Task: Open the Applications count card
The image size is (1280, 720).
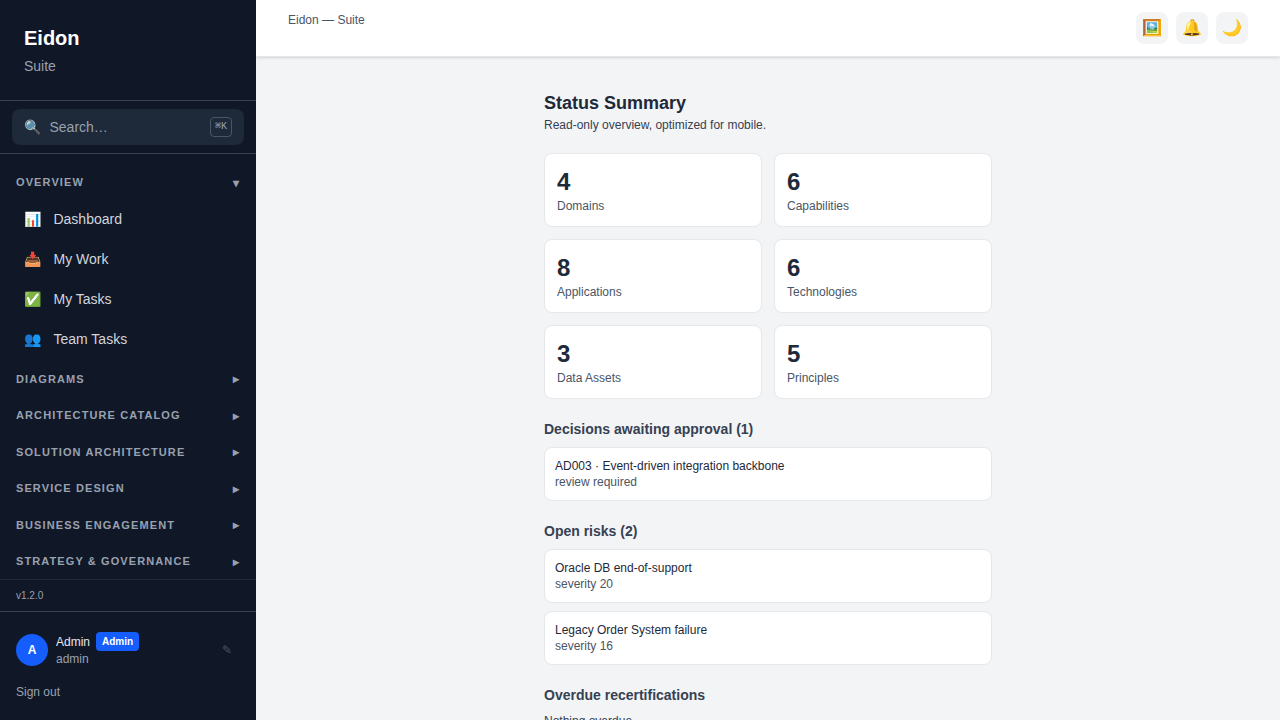Action: click(x=653, y=276)
